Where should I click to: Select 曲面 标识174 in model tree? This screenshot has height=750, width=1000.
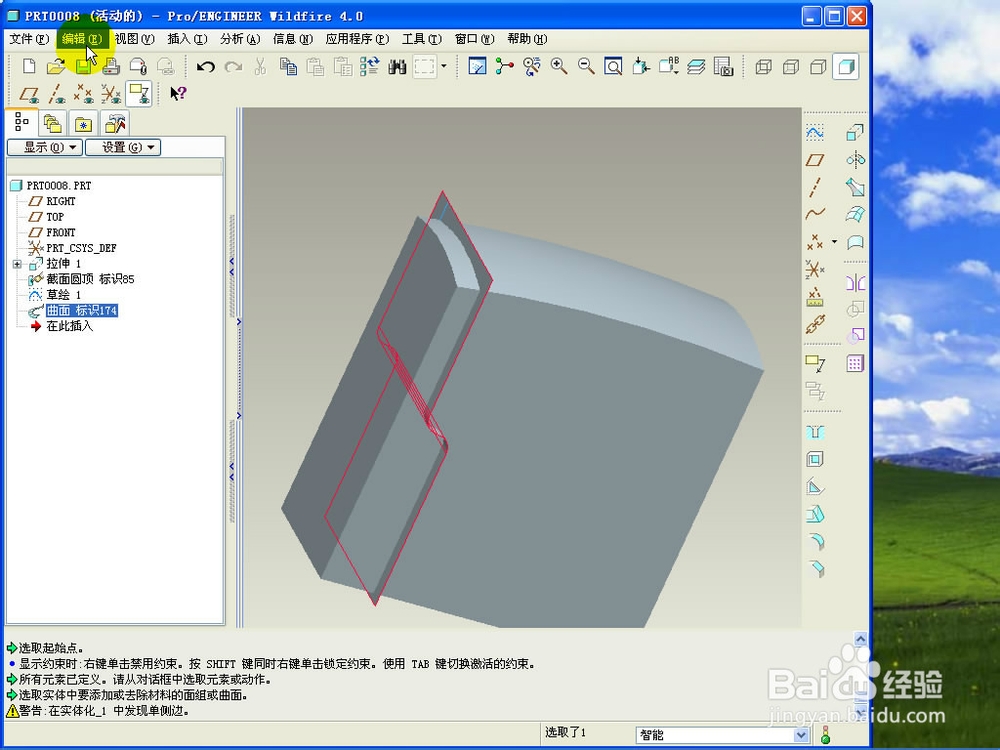tap(81, 311)
